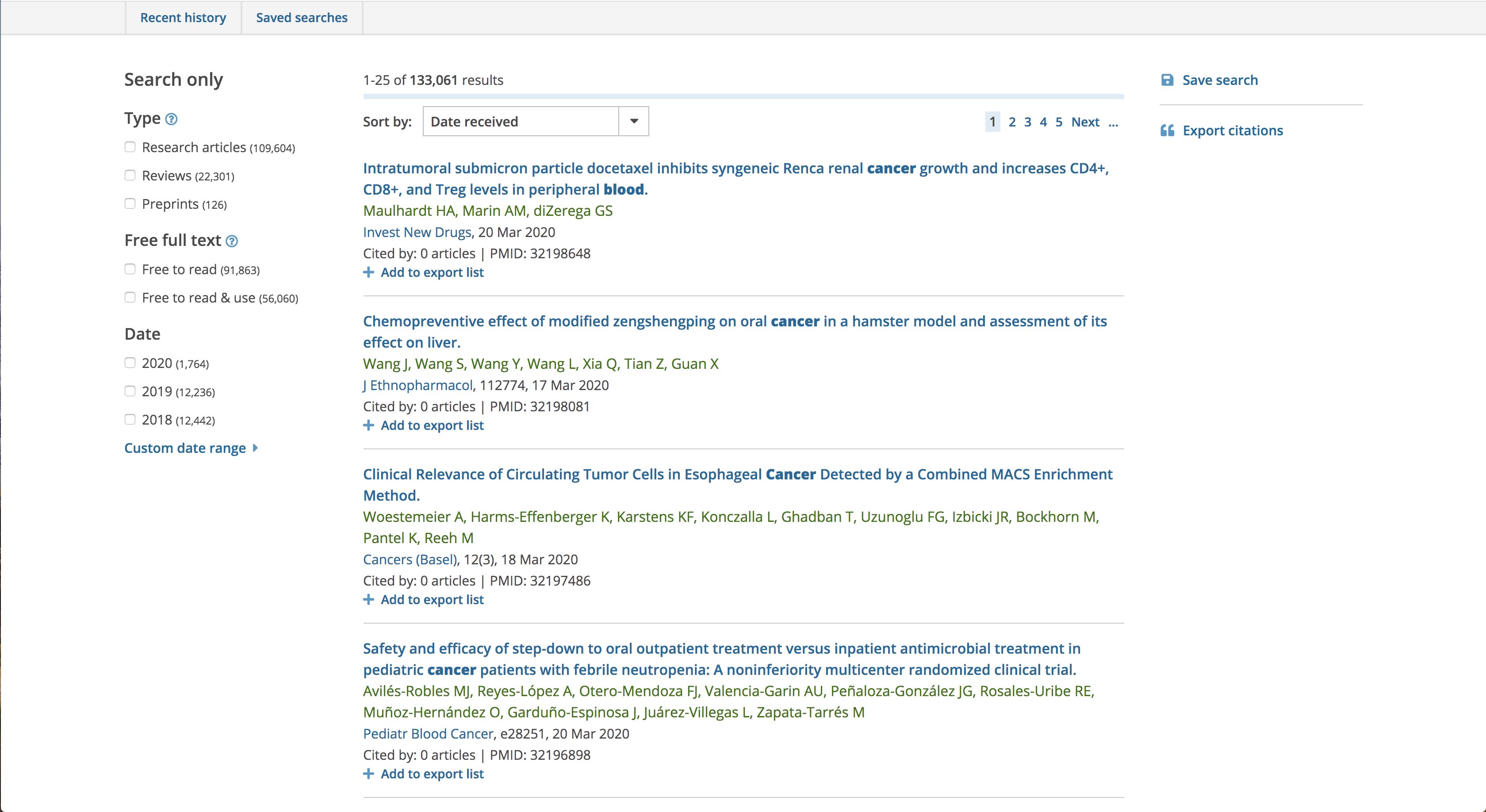This screenshot has width=1486, height=812.
Task: Click Free to read and use filter
Action: [x=131, y=297]
